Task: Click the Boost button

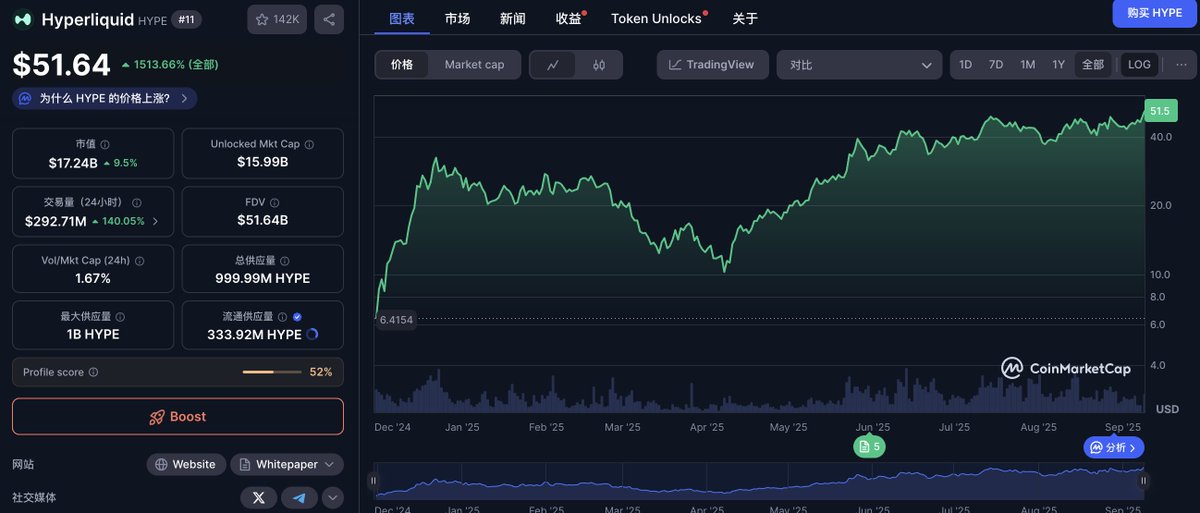Action: click(x=178, y=416)
